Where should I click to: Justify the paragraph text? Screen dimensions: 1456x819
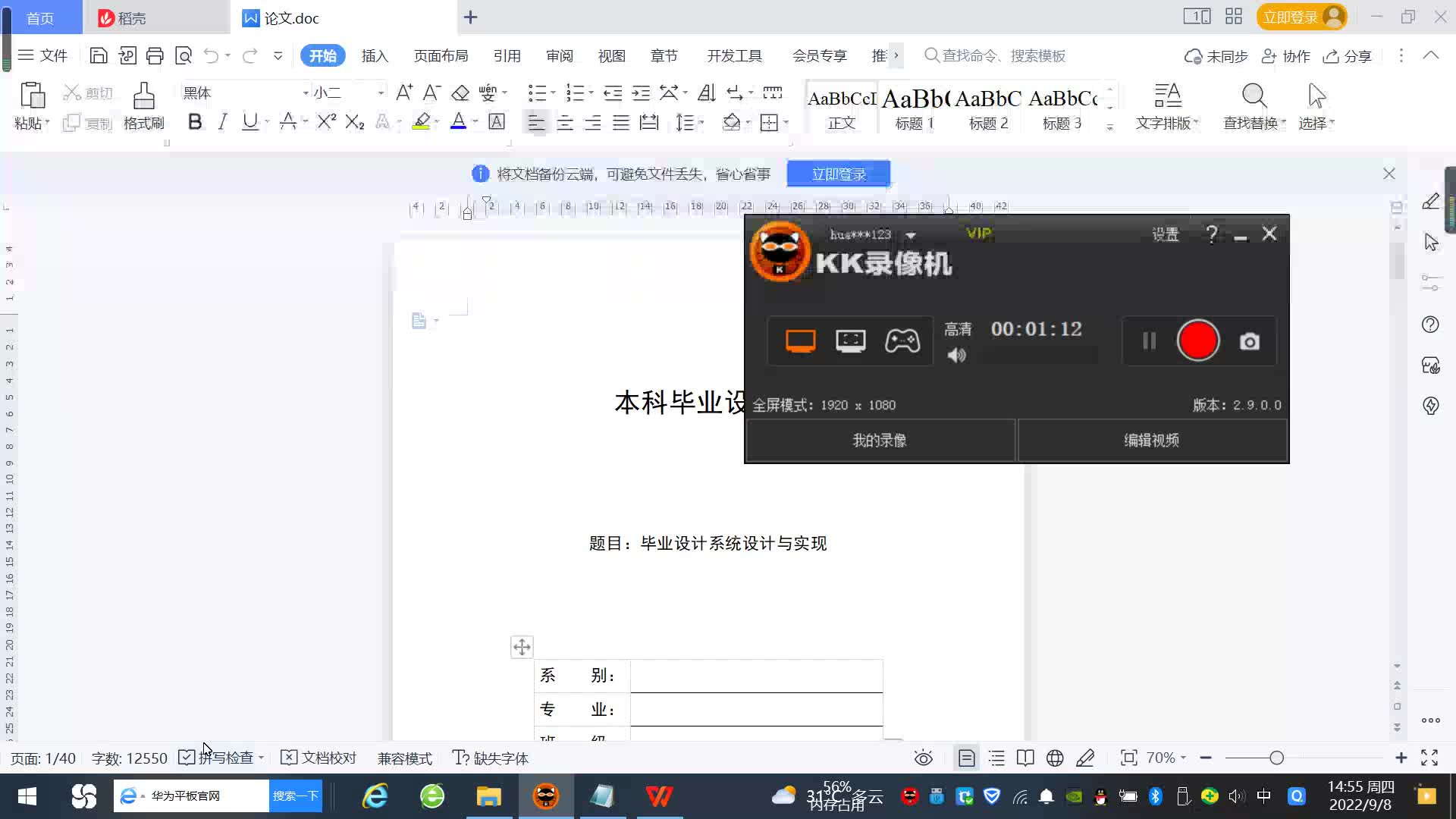tap(621, 122)
